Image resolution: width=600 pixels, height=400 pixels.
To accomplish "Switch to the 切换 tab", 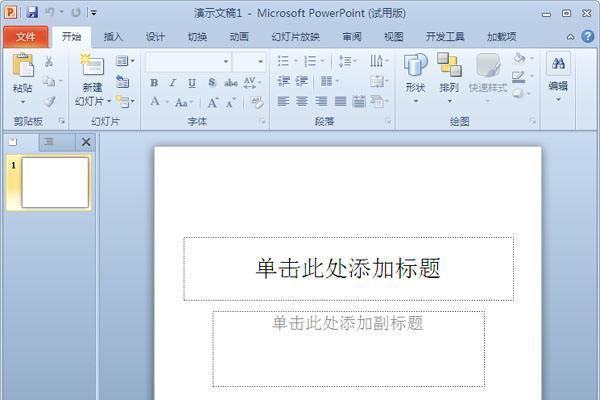I will pyautogui.click(x=197, y=37).
